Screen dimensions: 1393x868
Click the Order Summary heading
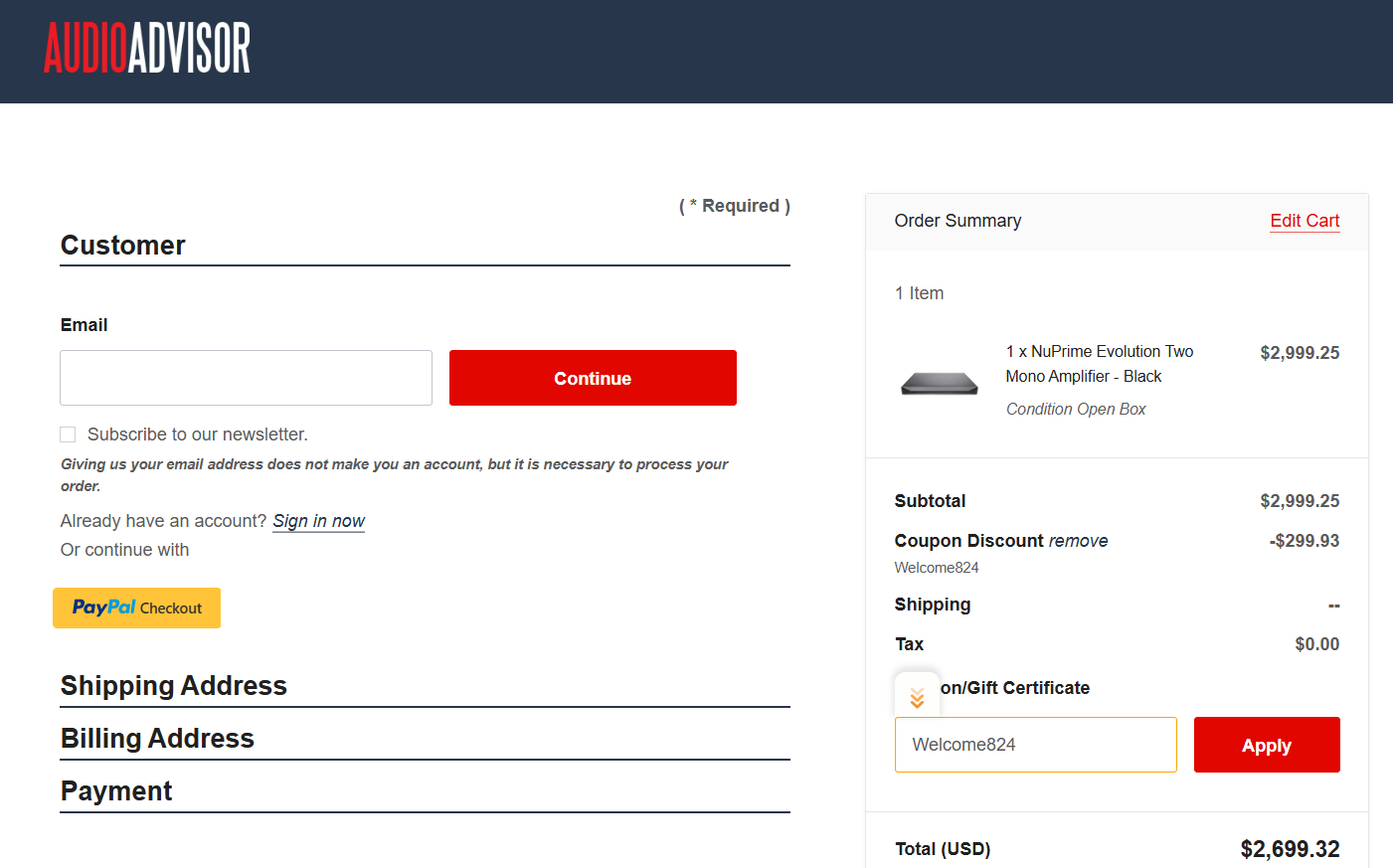(x=958, y=220)
